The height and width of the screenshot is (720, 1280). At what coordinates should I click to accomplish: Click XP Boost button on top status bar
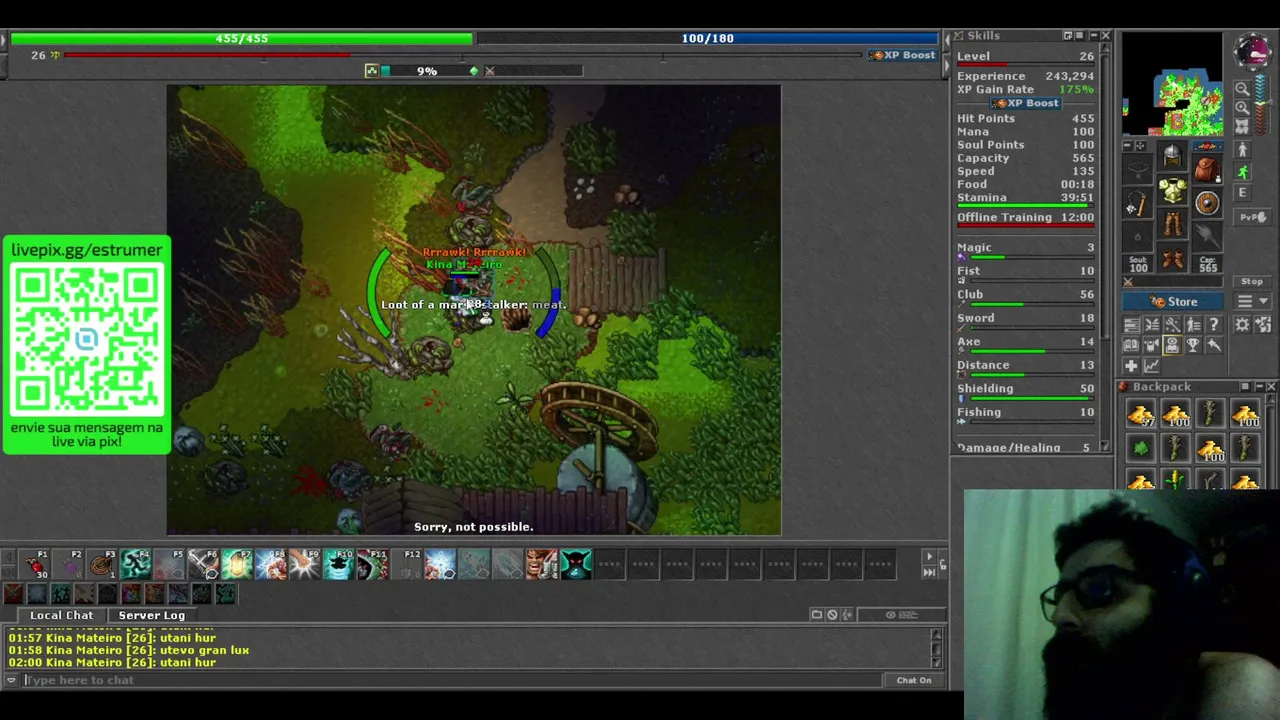[x=903, y=55]
